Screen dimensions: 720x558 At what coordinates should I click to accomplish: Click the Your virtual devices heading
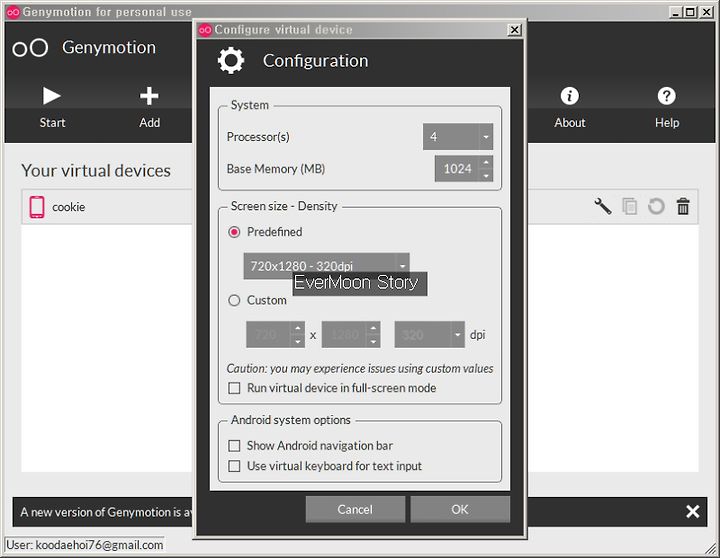pyautogui.click(x=96, y=170)
